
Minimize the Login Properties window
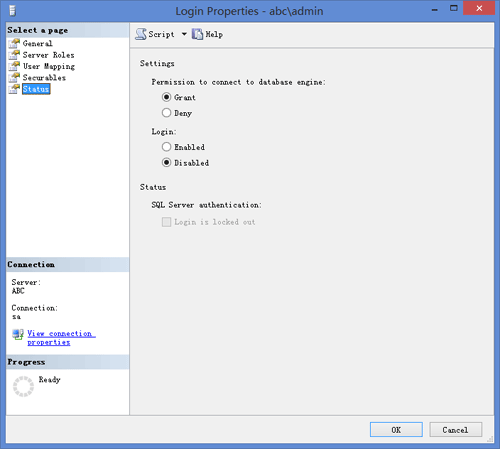coord(435,9)
